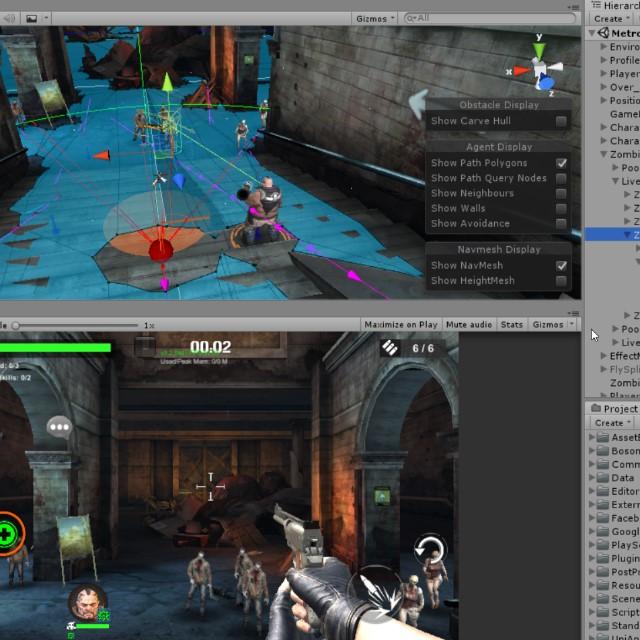Image resolution: width=640 pixels, height=640 pixels.
Task: Open the Hierarchy Create dropdown
Action: pos(611,19)
